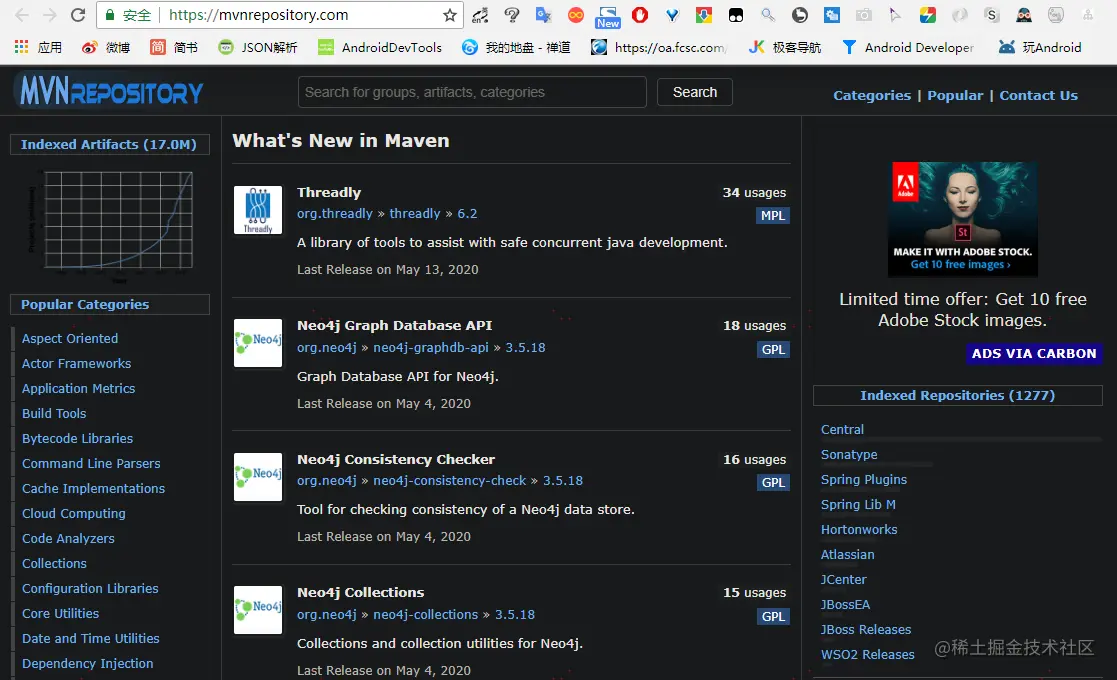Image resolution: width=1117 pixels, height=680 pixels.
Task: Open the Sonatype repository link
Action: pos(849,454)
